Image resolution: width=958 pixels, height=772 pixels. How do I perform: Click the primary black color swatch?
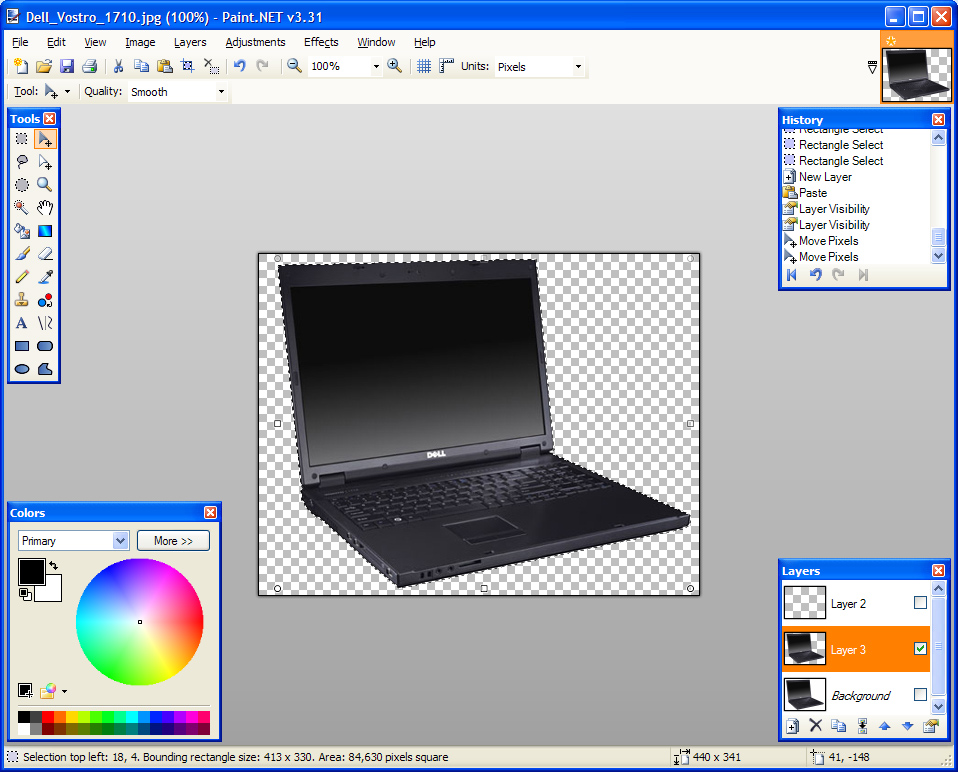(31, 572)
